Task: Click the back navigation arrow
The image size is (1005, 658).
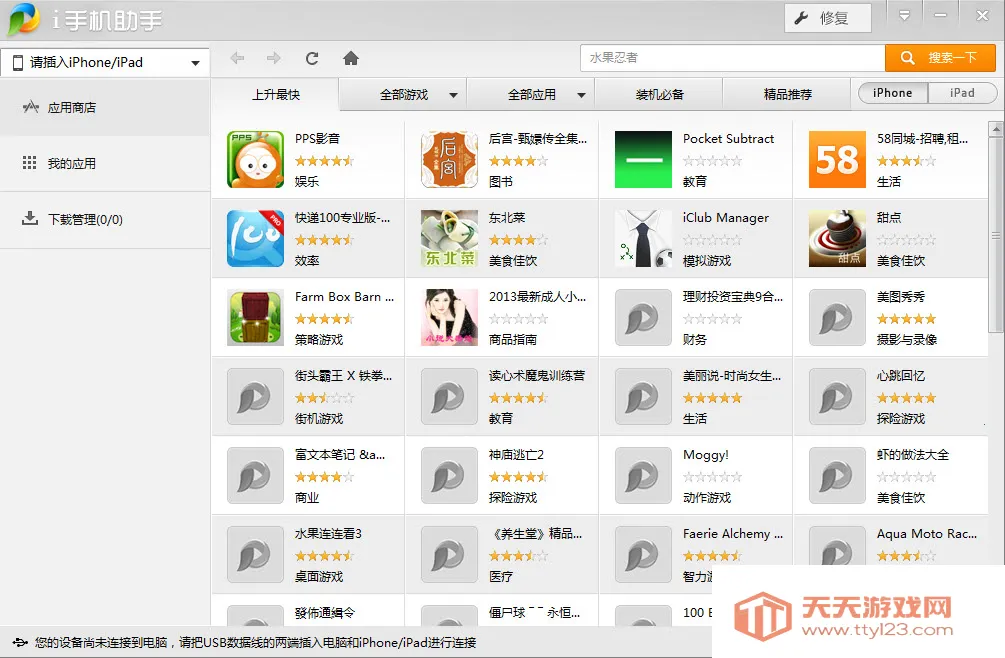Action: pos(237,58)
